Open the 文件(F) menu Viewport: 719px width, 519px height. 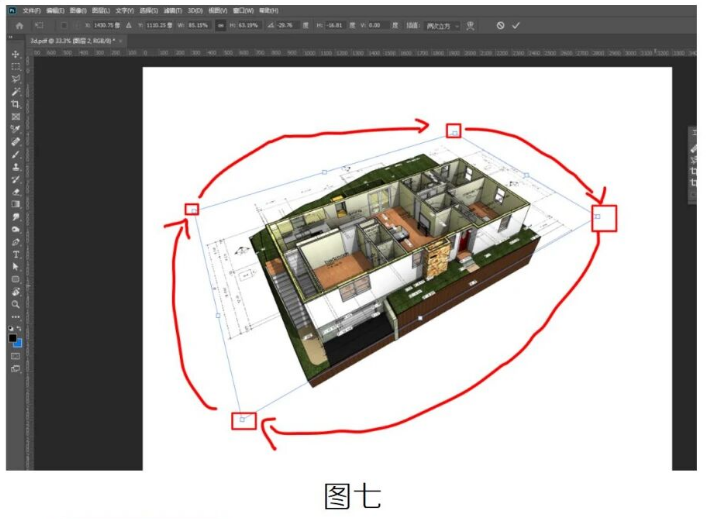pyautogui.click(x=32, y=11)
